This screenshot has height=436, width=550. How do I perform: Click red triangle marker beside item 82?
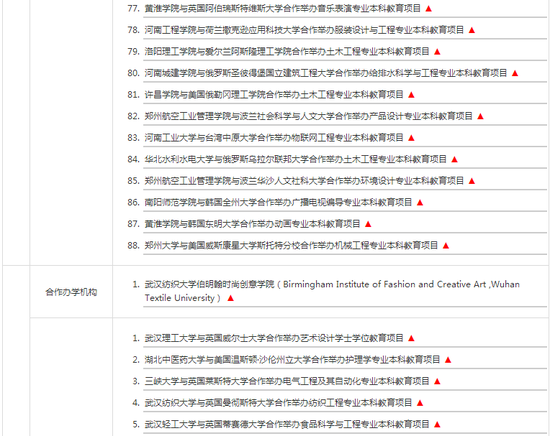pos(480,116)
